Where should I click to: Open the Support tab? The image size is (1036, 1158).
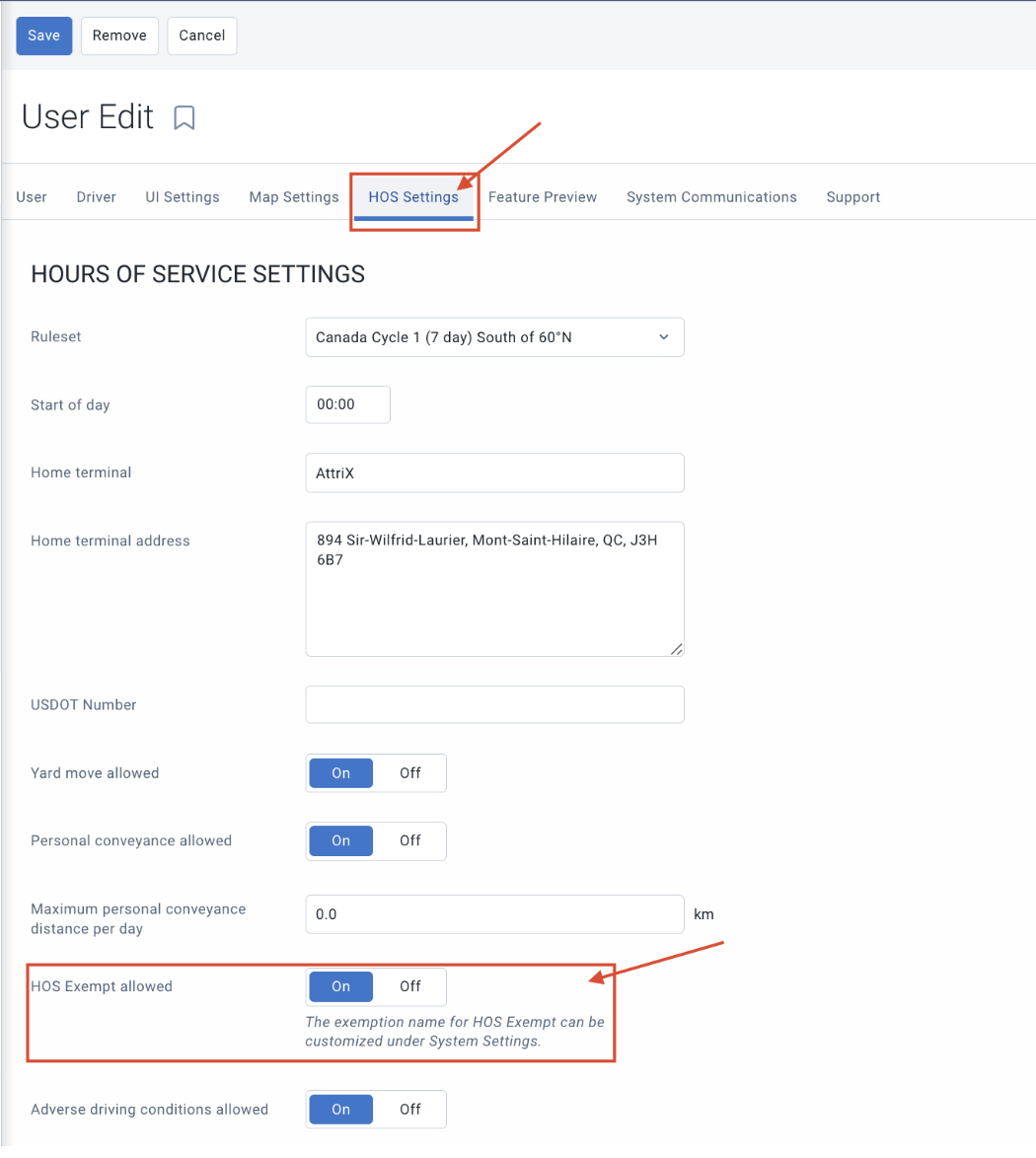point(852,197)
